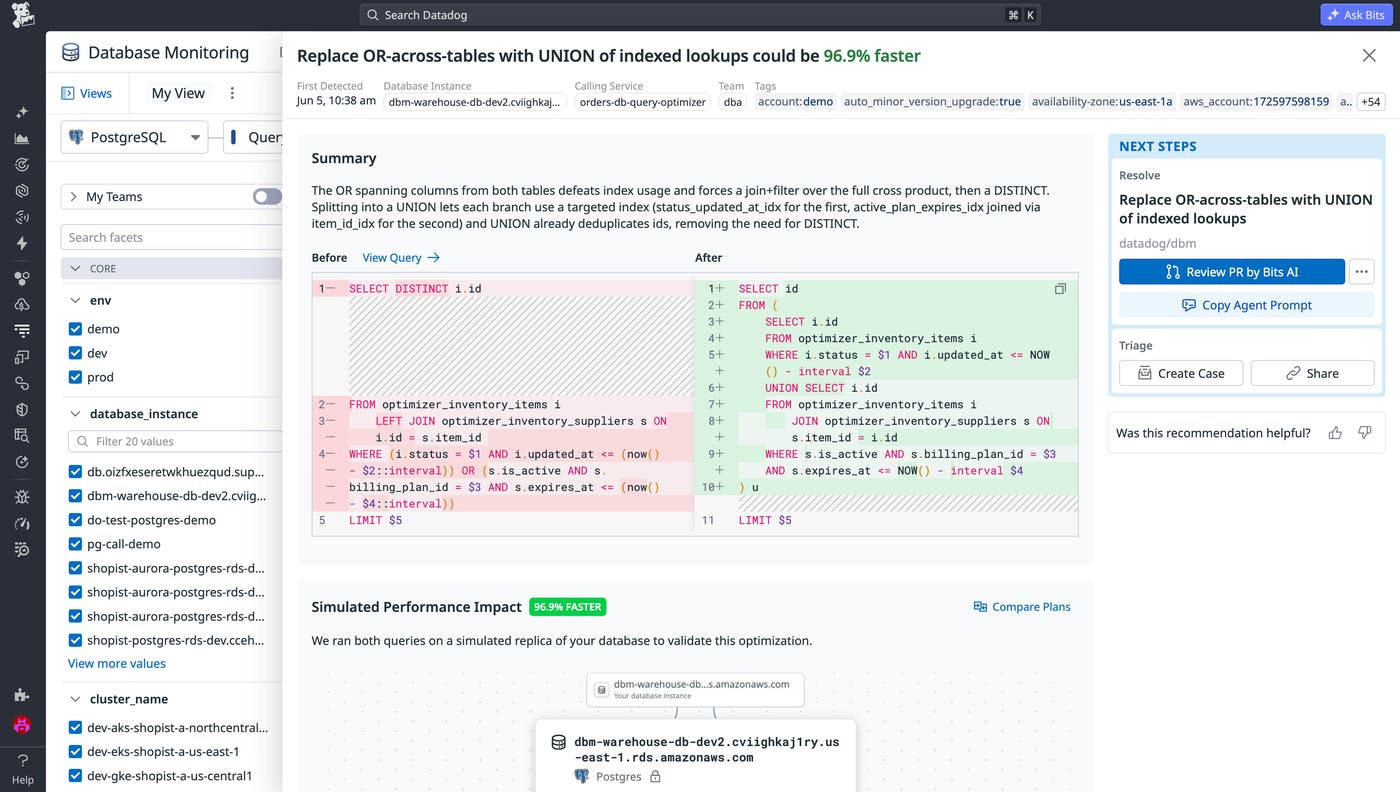Uncheck the shopist-postgres-rds-dev instance checkbox

point(75,640)
